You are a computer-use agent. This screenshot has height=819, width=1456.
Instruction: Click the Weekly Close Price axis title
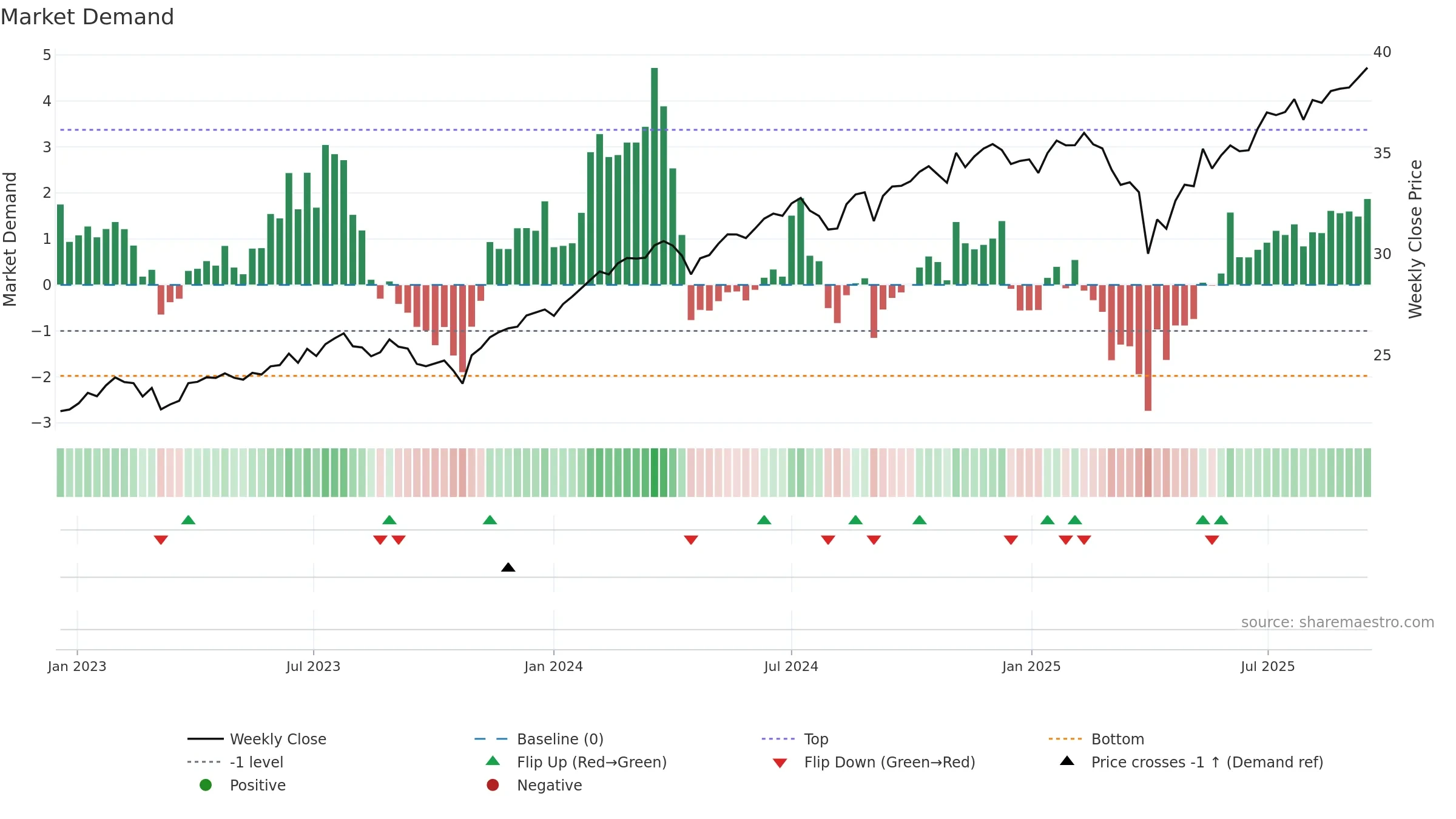tap(1415, 239)
